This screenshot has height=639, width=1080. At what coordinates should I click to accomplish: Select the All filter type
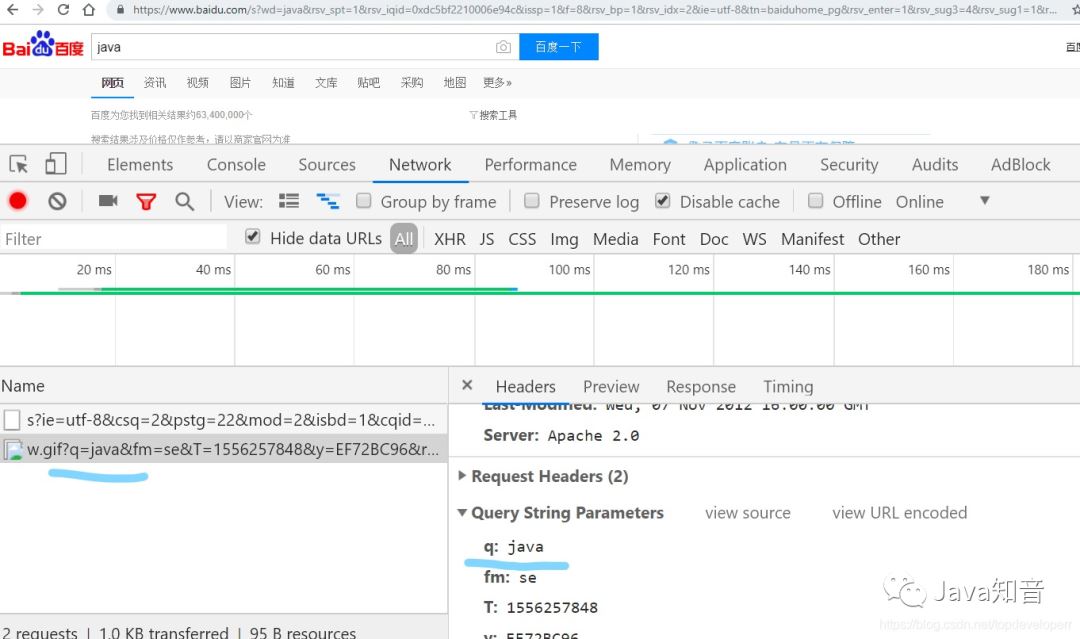click(x=404, y=239)
